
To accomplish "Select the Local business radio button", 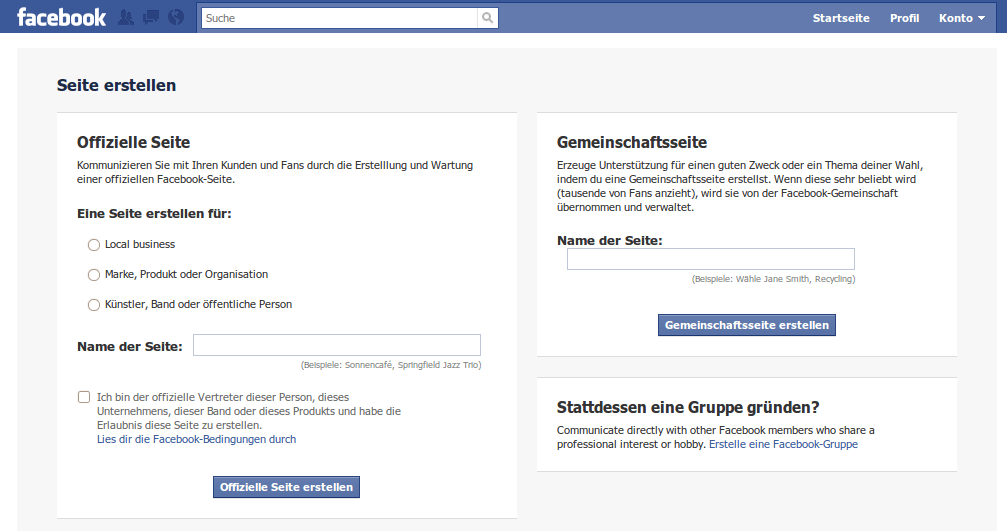I will pos(94,245).
